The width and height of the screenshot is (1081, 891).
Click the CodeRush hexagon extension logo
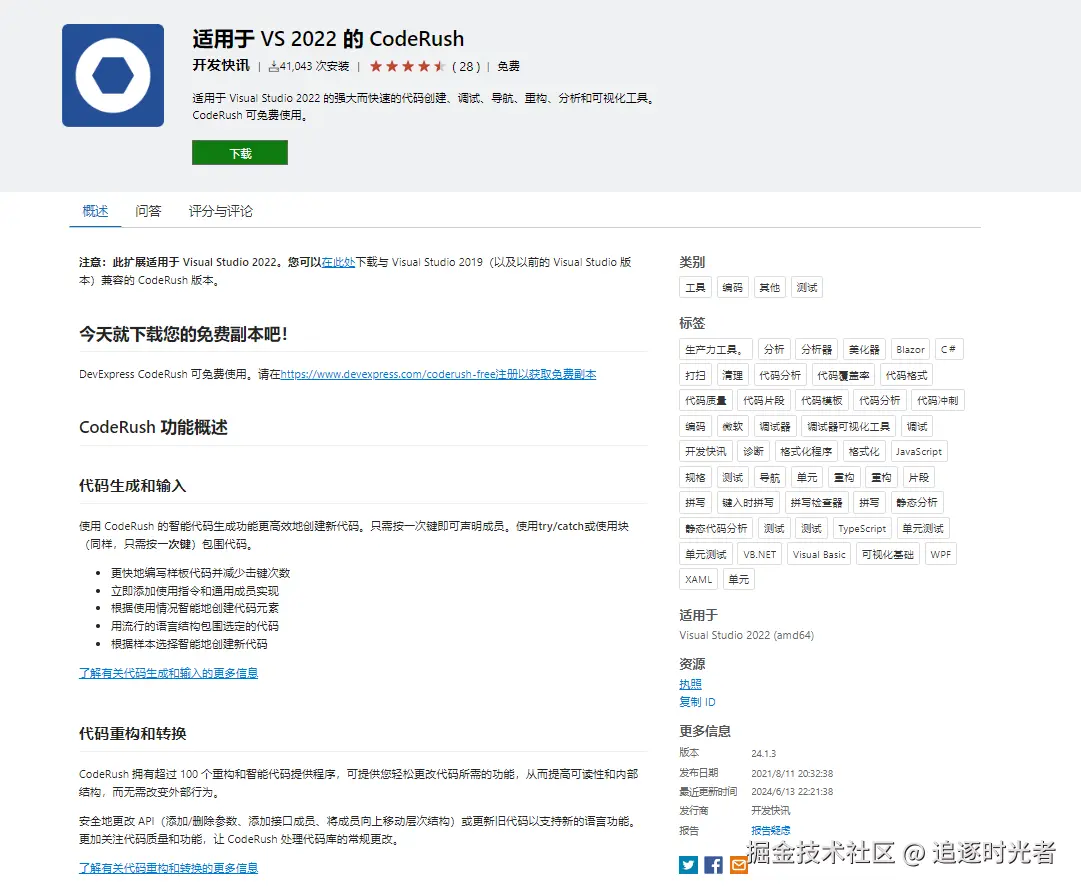pyautogui.click(x=113, y=75)
